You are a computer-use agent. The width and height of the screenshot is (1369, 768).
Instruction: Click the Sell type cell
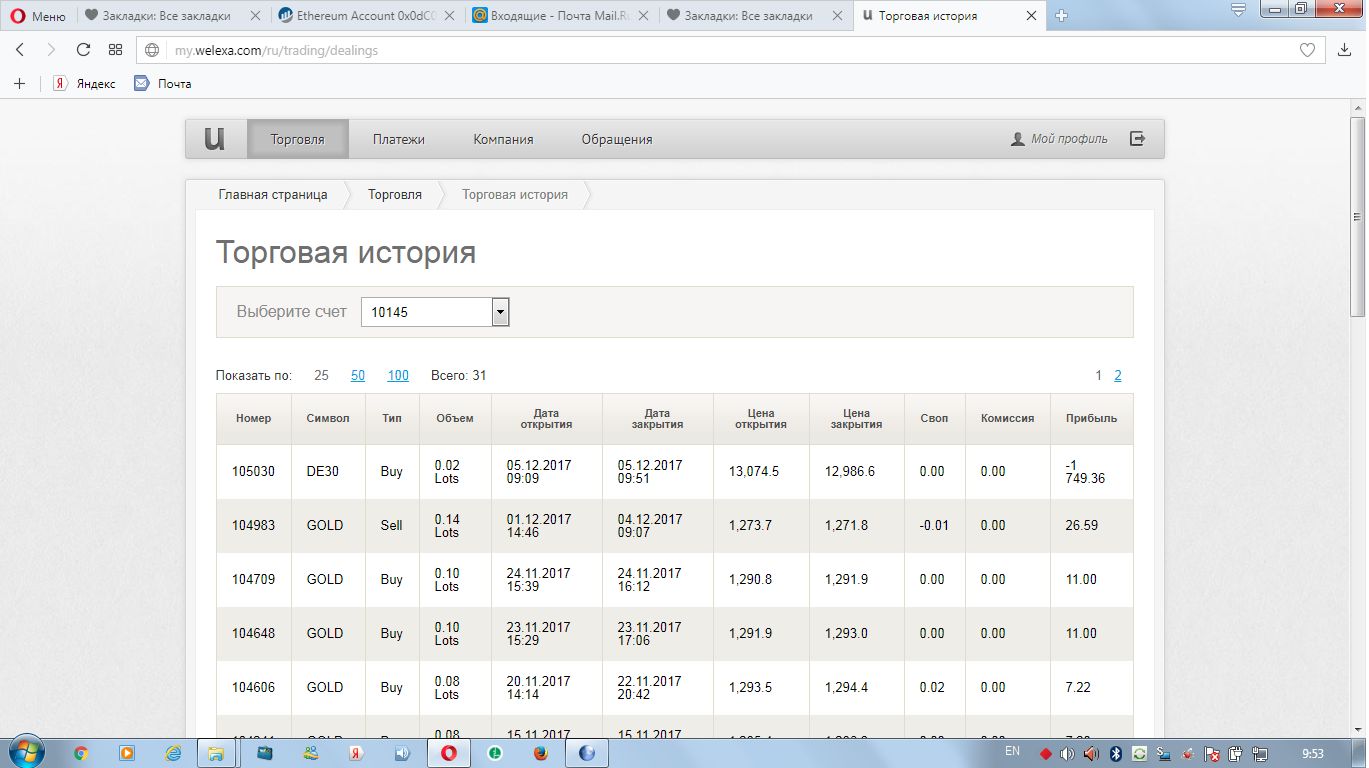click(391, 526)
